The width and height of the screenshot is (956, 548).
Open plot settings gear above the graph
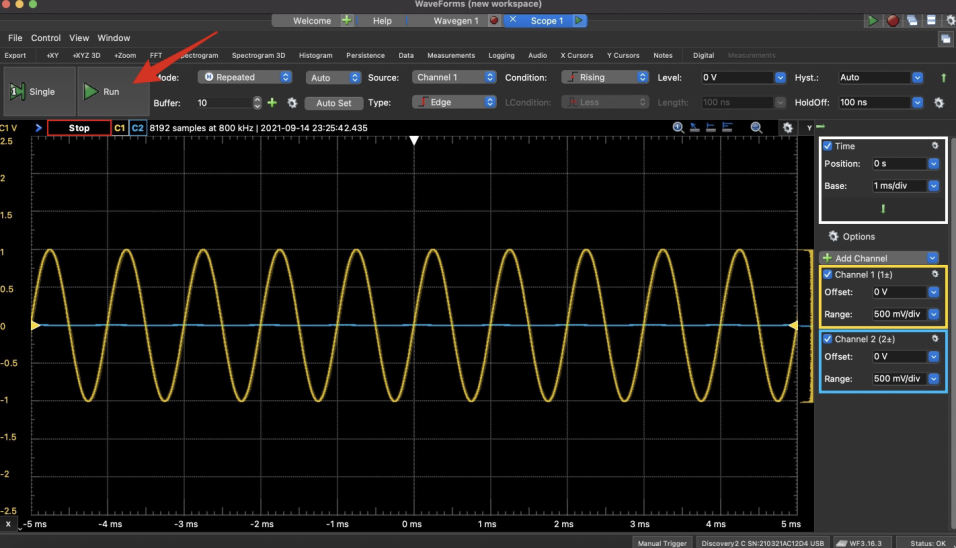click(x=788, y=128)
